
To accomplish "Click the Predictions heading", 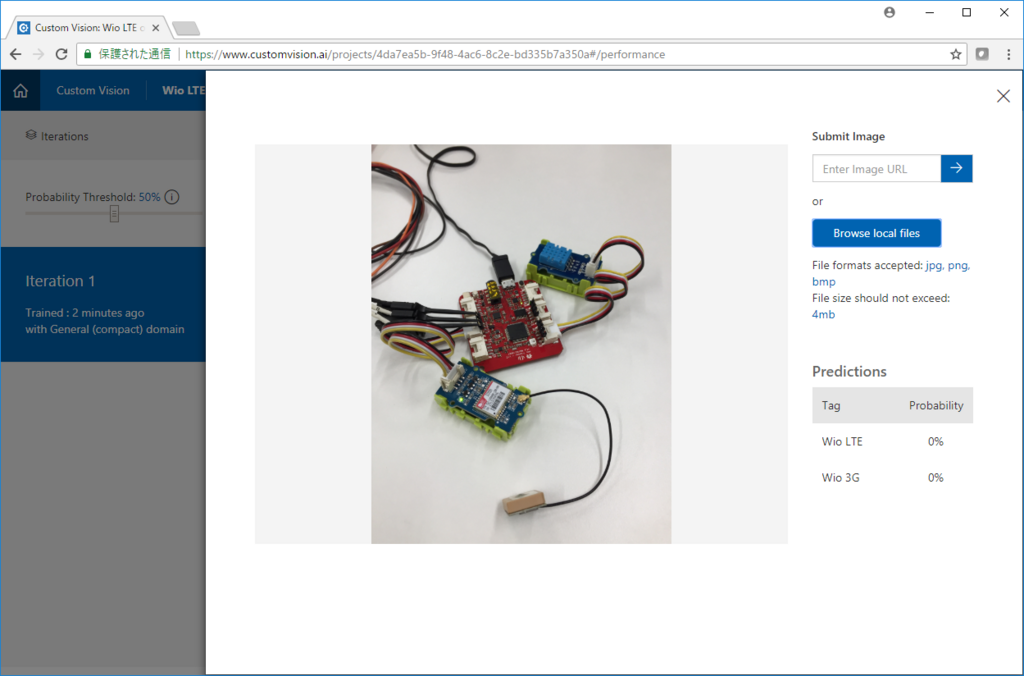I will point(849,371).
